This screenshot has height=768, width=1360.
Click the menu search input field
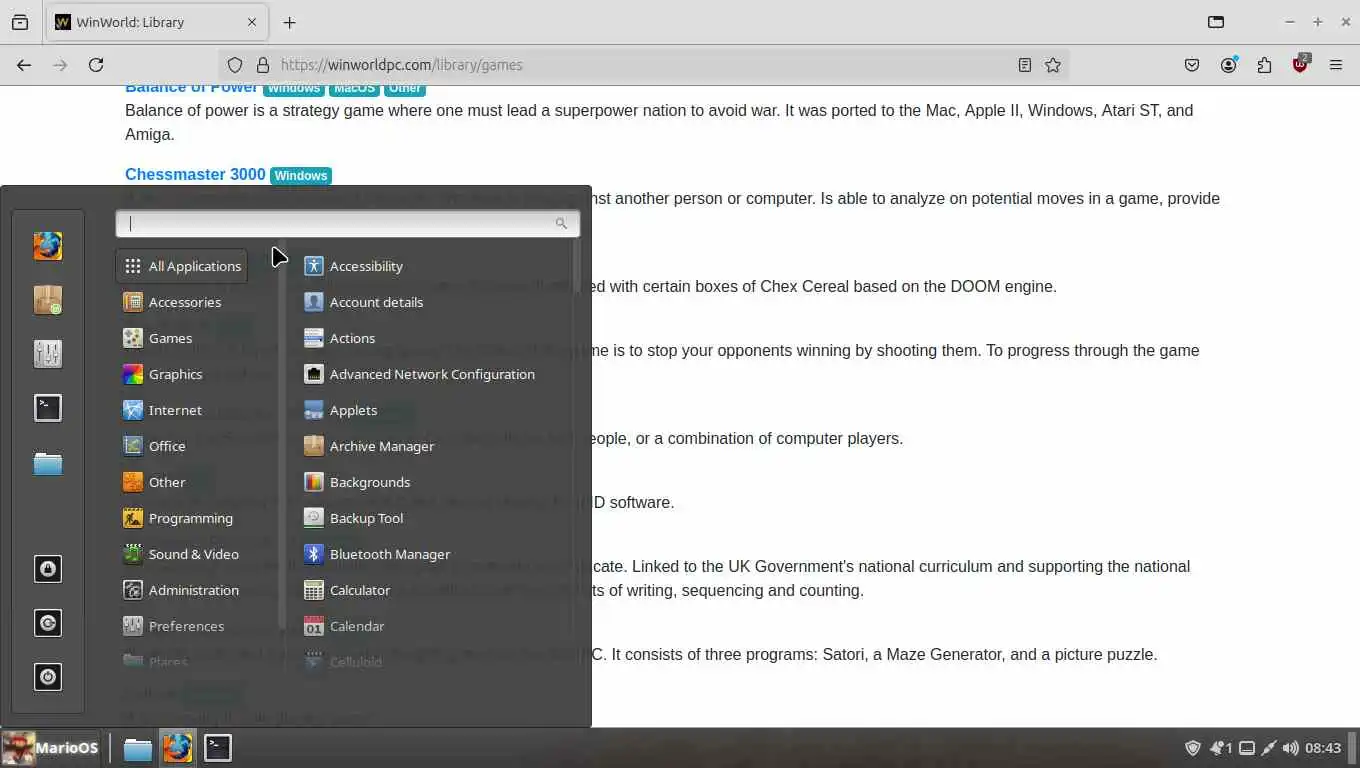point(347,223)
